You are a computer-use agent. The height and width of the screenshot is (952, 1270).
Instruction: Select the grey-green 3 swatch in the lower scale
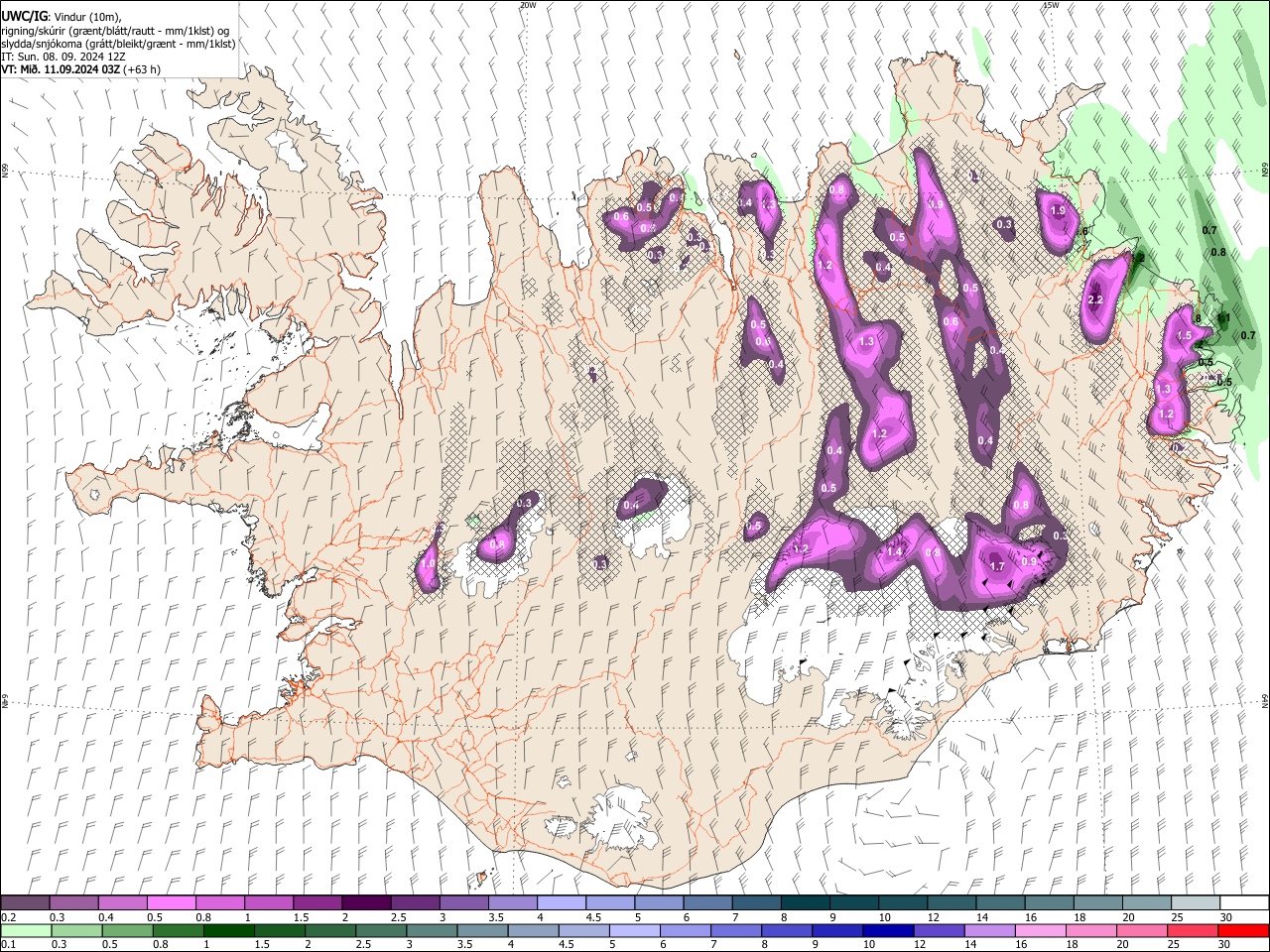click(432, 930)
